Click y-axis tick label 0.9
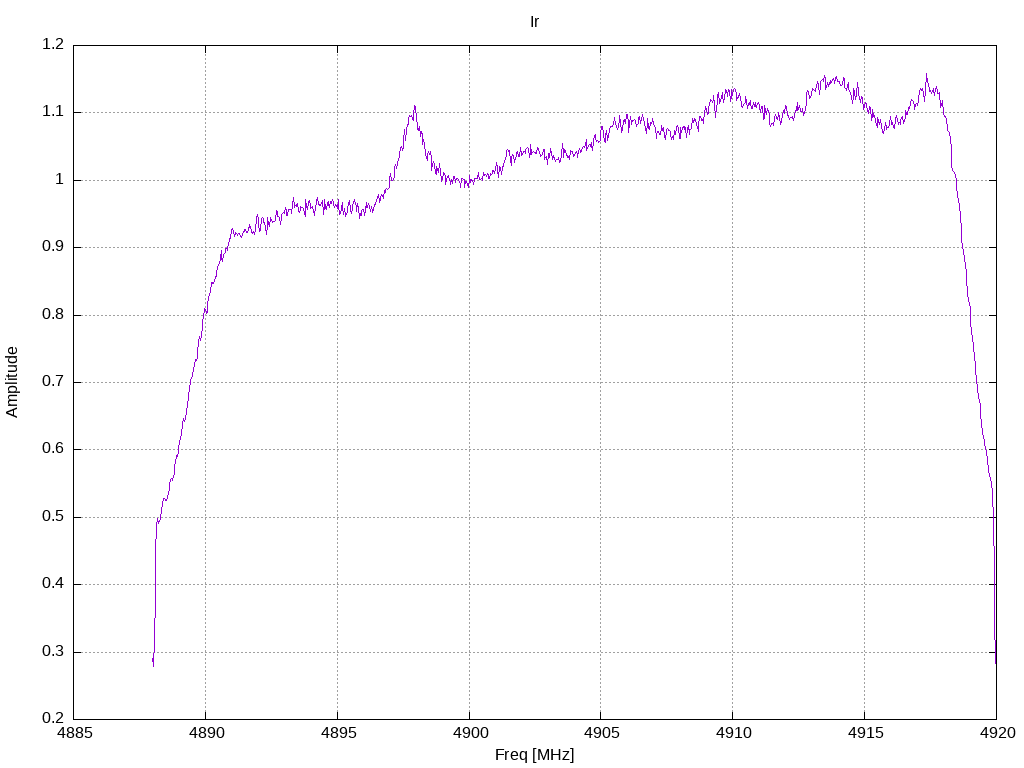The height and width of the screenshot is (768, 1024). [x=53, y=247]
